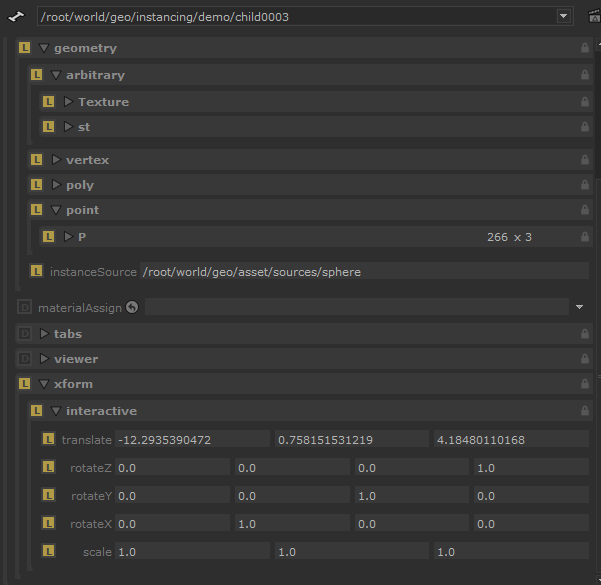Image resolution: width=601 pixels, height=585 pixels.
Task: Click the lock icon on interactive row
Action: click(585, 411)
